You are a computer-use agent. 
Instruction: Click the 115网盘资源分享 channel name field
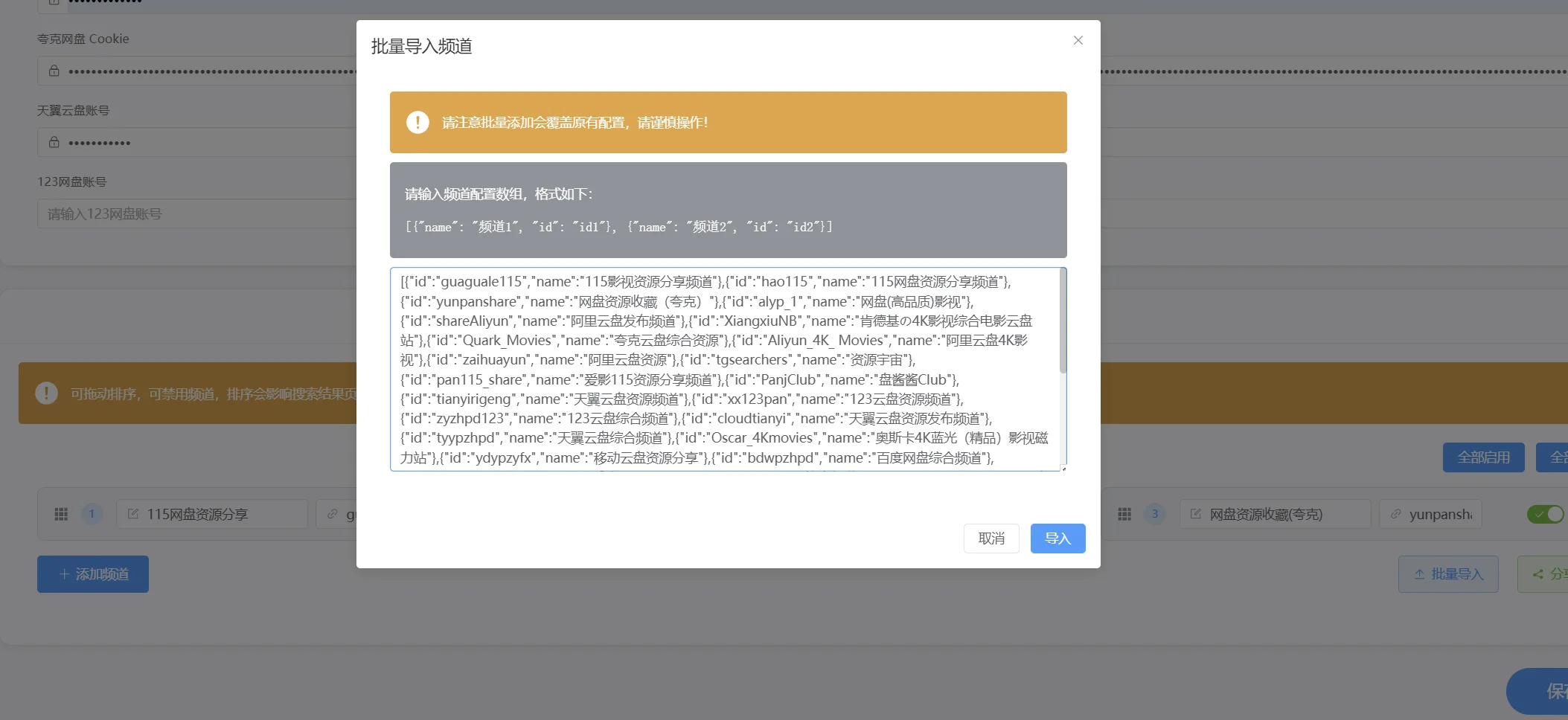point(212,514)
